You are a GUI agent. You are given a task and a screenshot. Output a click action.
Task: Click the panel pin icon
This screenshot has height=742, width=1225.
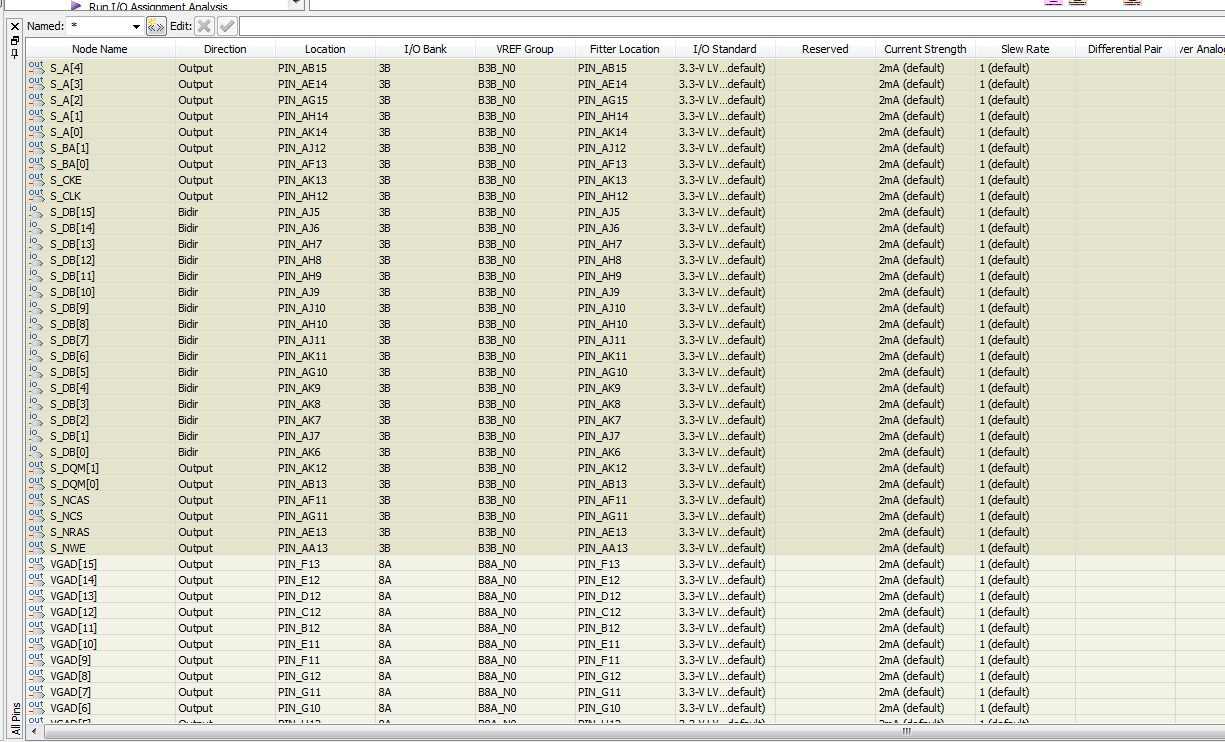click(x=14, y=51)
